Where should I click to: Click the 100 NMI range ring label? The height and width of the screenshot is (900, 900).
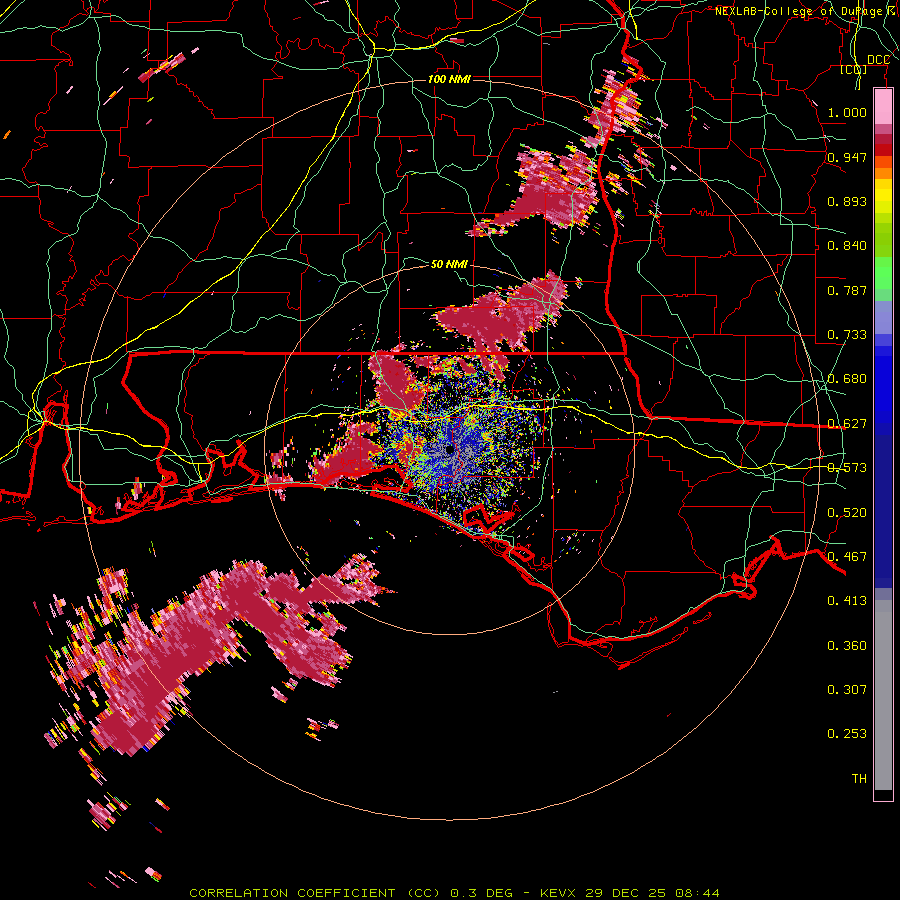tap(449, 79)
